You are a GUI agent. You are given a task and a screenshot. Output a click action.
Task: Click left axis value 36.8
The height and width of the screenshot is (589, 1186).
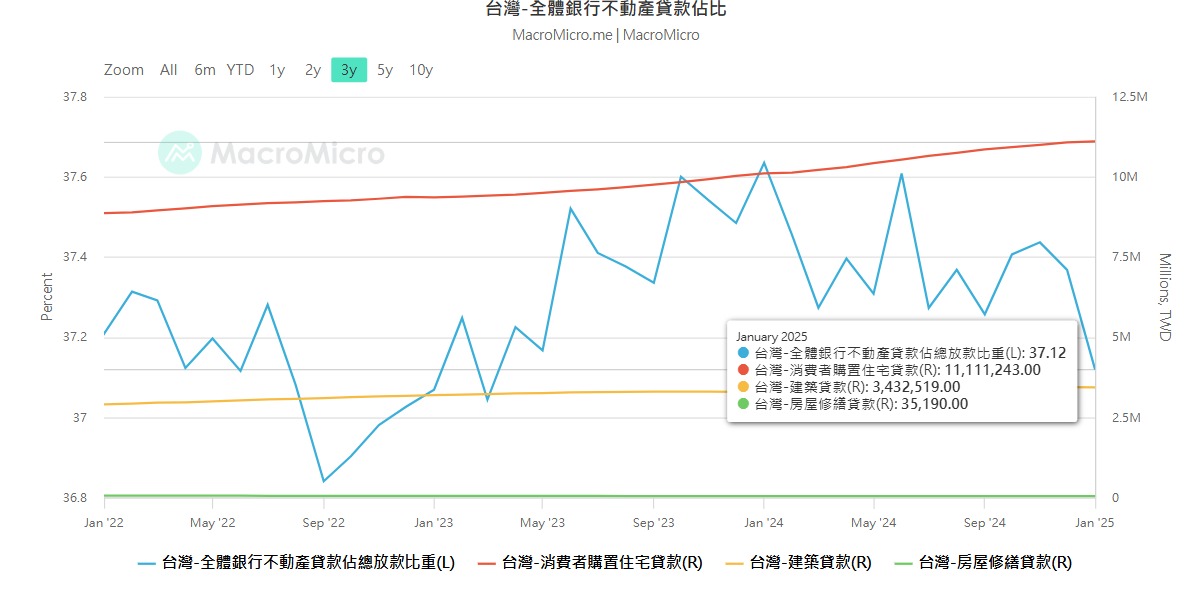click(x=74, y=498)
